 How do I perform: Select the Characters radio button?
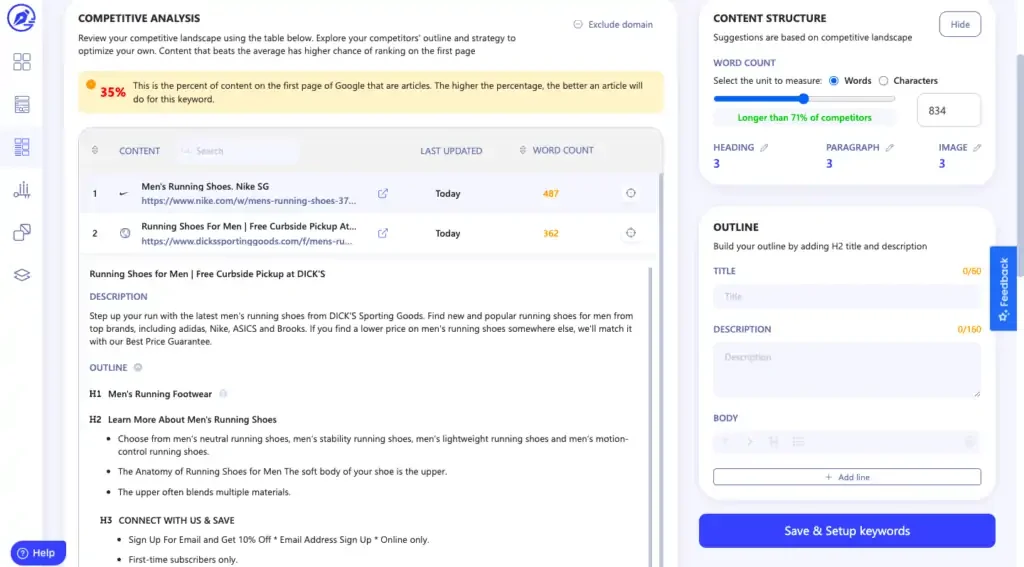click(x=884, y=81)
